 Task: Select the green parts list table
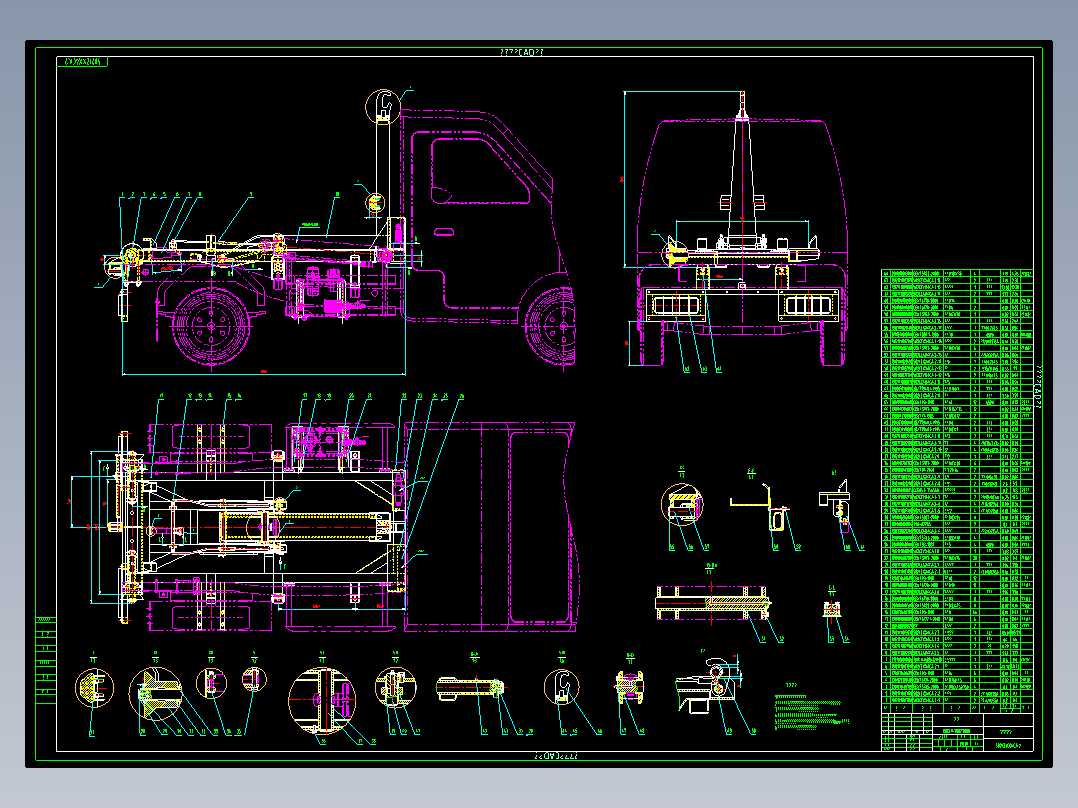pos(957,491)
